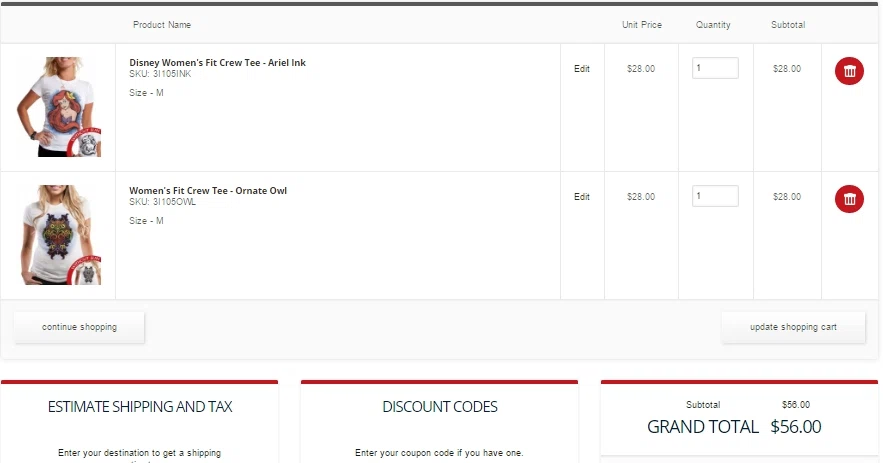The height and width of the screenshot is (463, 883).
Task: Click the Subtotal column header
Action: 788,25
